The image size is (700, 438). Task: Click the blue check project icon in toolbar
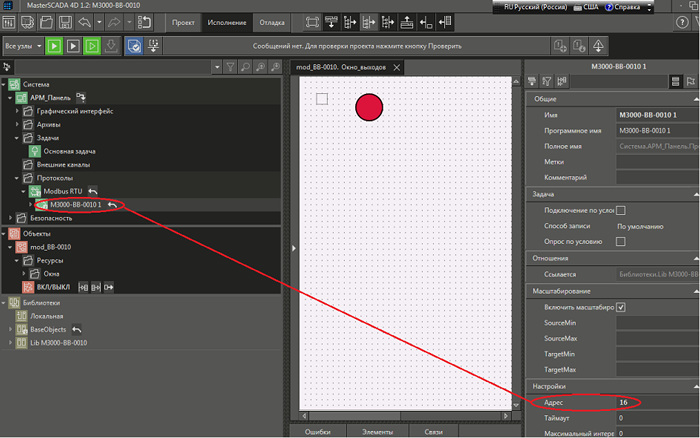[x=133, y=46]
